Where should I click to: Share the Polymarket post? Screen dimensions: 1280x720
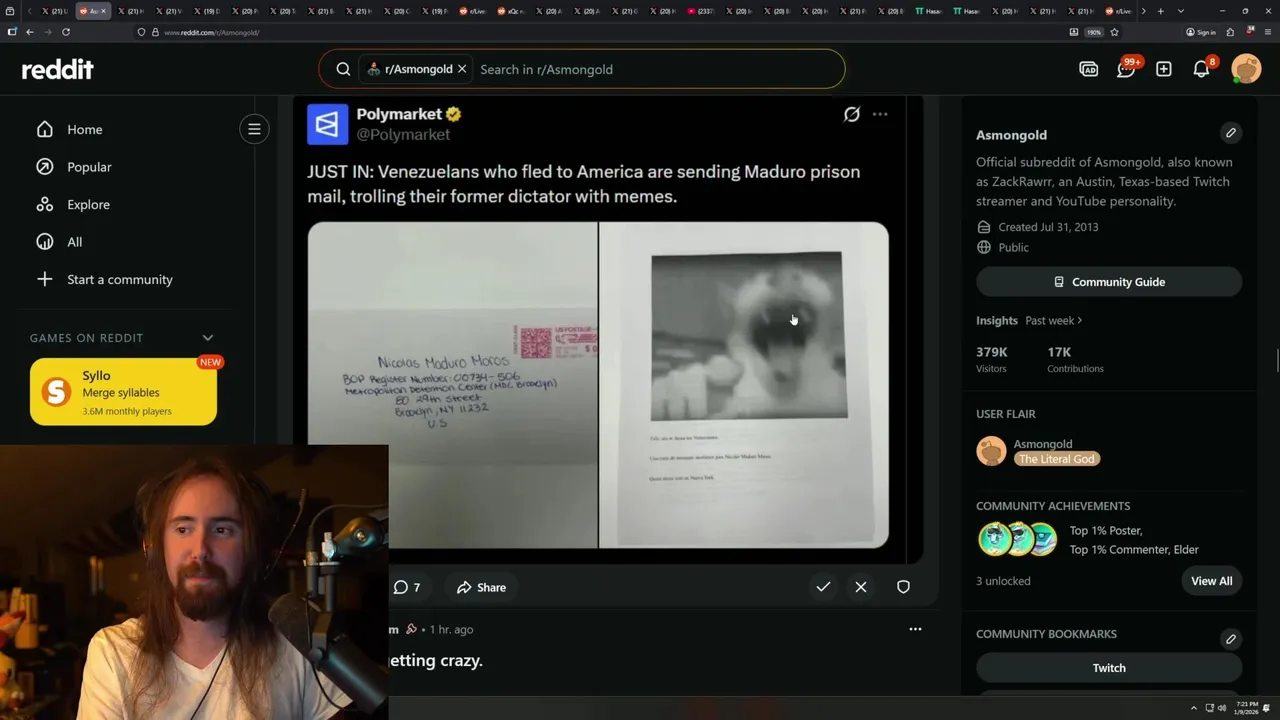point(481,587)
